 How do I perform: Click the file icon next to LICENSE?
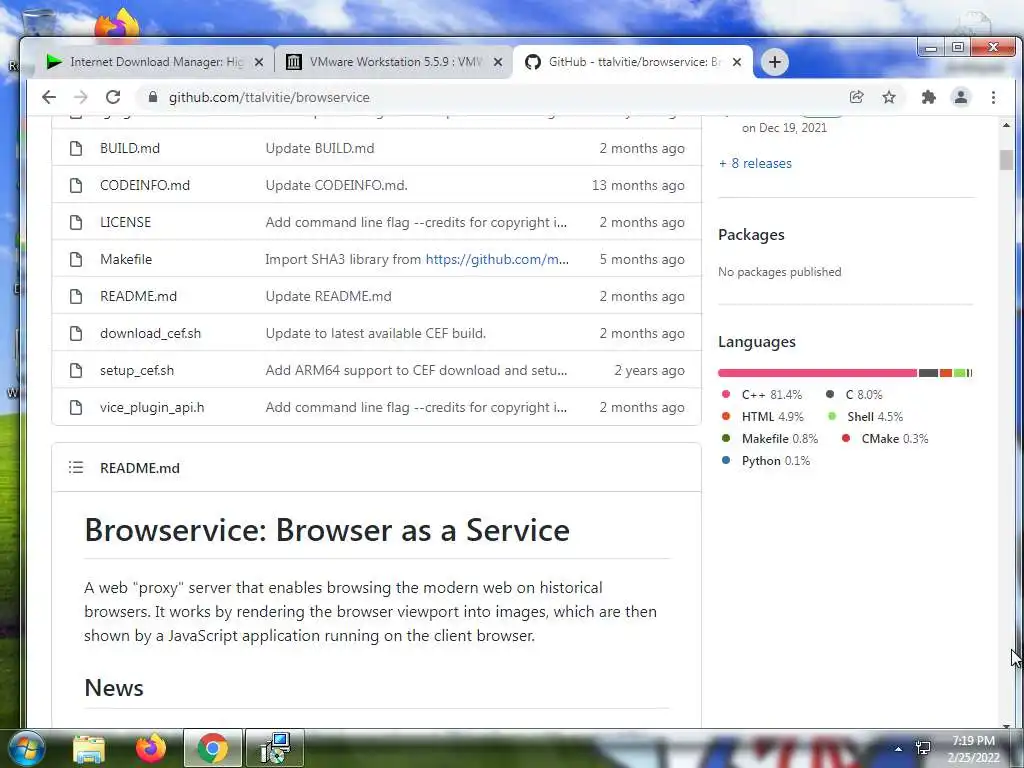pos(76,222)
